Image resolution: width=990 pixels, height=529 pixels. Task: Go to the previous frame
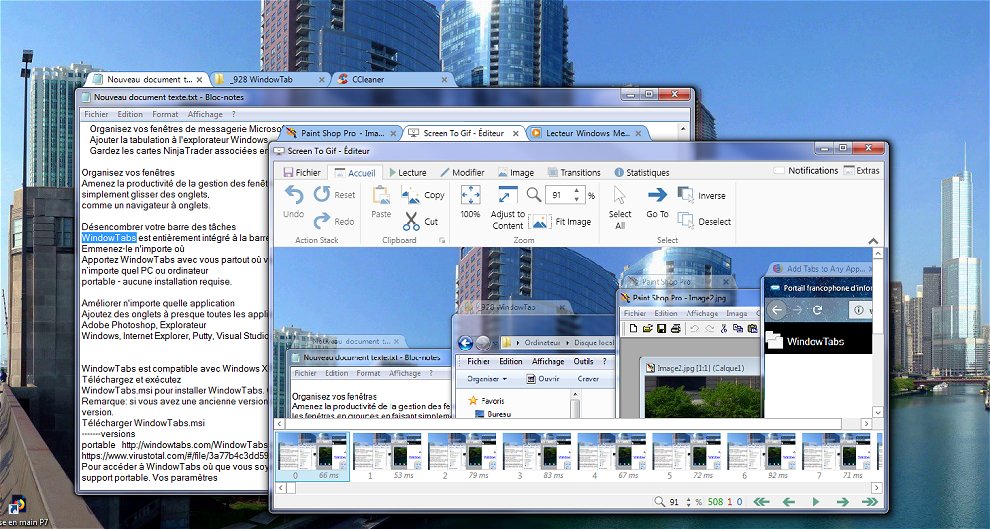[x=789, y=502]
